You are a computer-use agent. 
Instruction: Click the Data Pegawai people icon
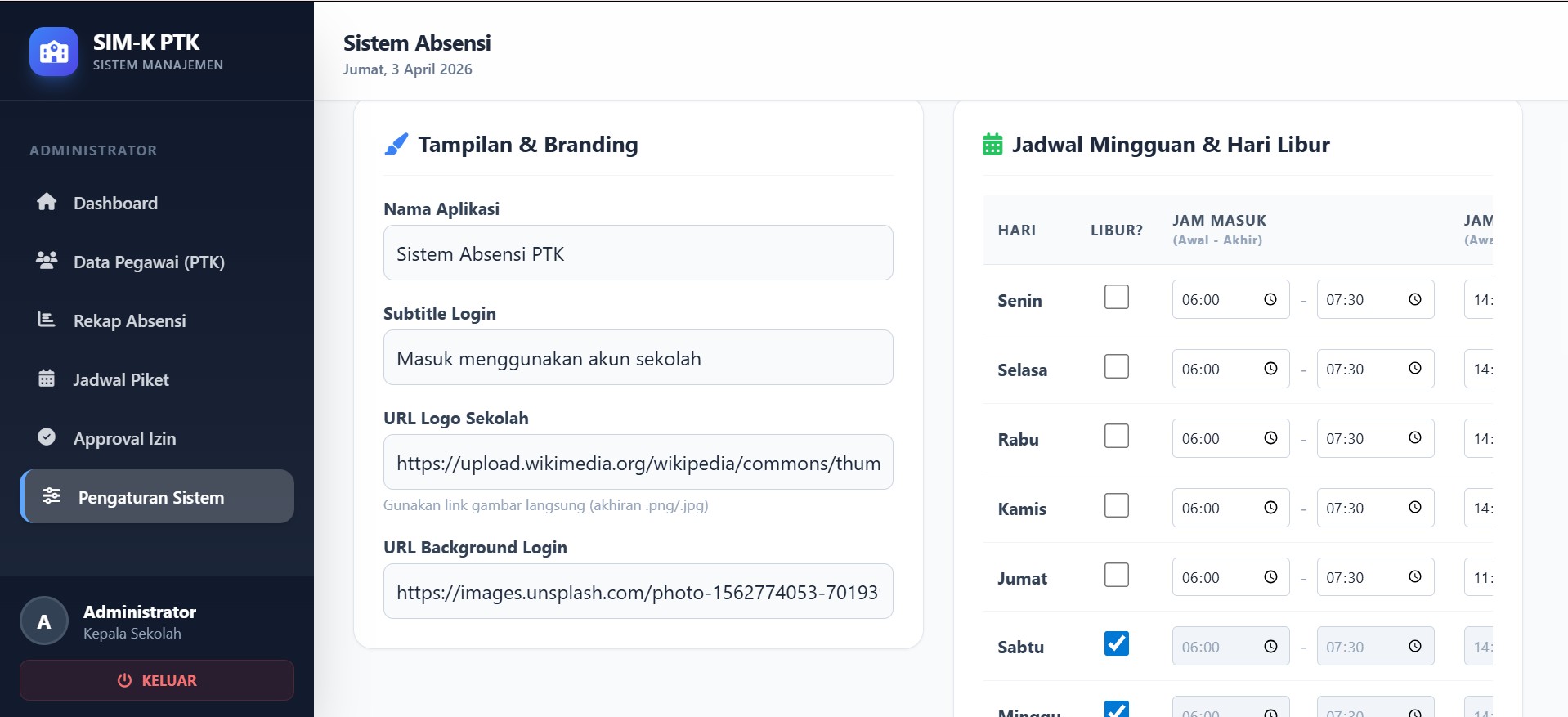pyautogui.click(x=47, y=261)
